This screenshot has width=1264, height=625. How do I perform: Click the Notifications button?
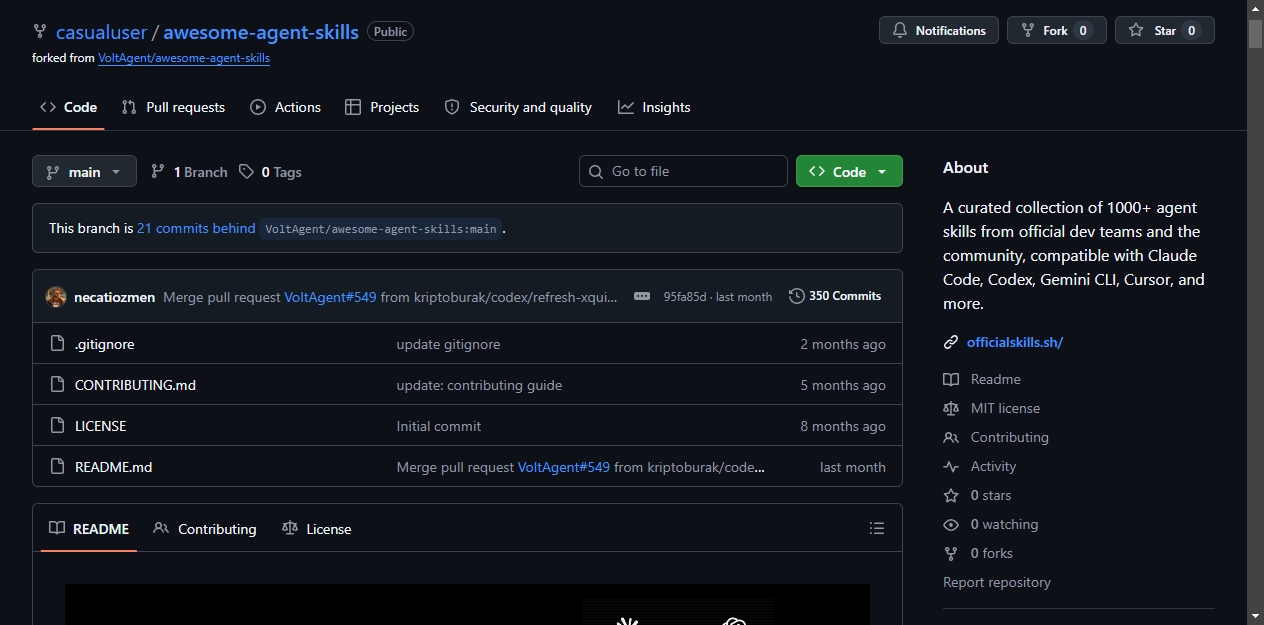coord(939,31)
